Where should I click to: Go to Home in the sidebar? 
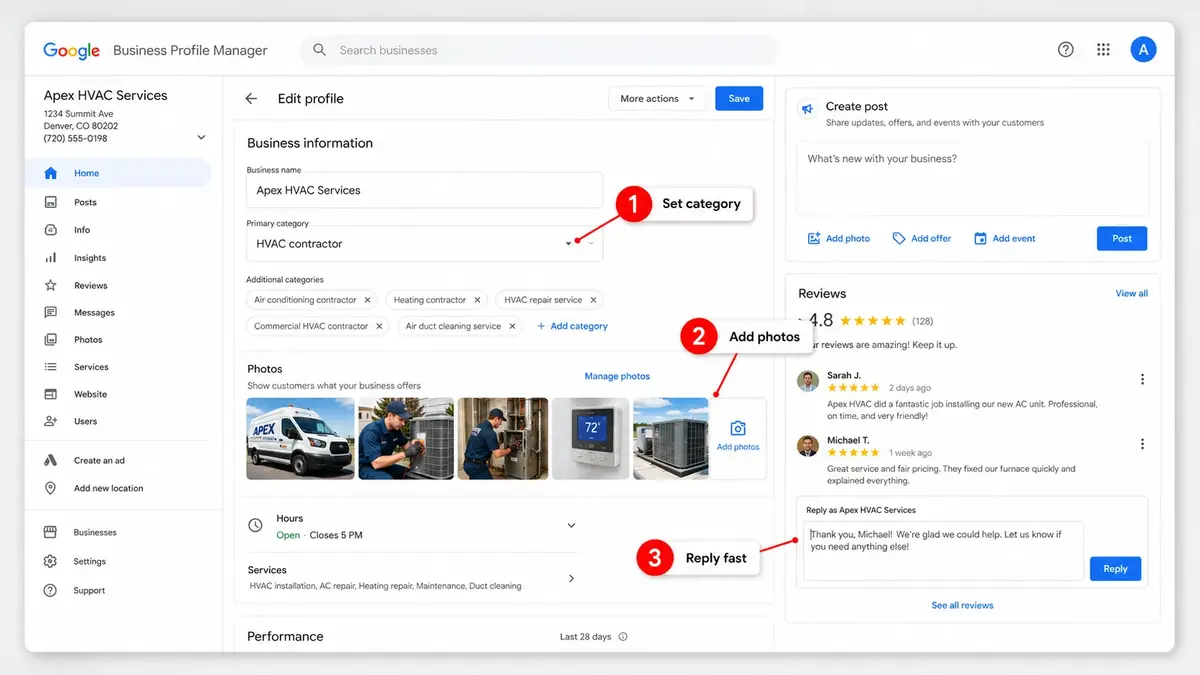coord(119,173)
